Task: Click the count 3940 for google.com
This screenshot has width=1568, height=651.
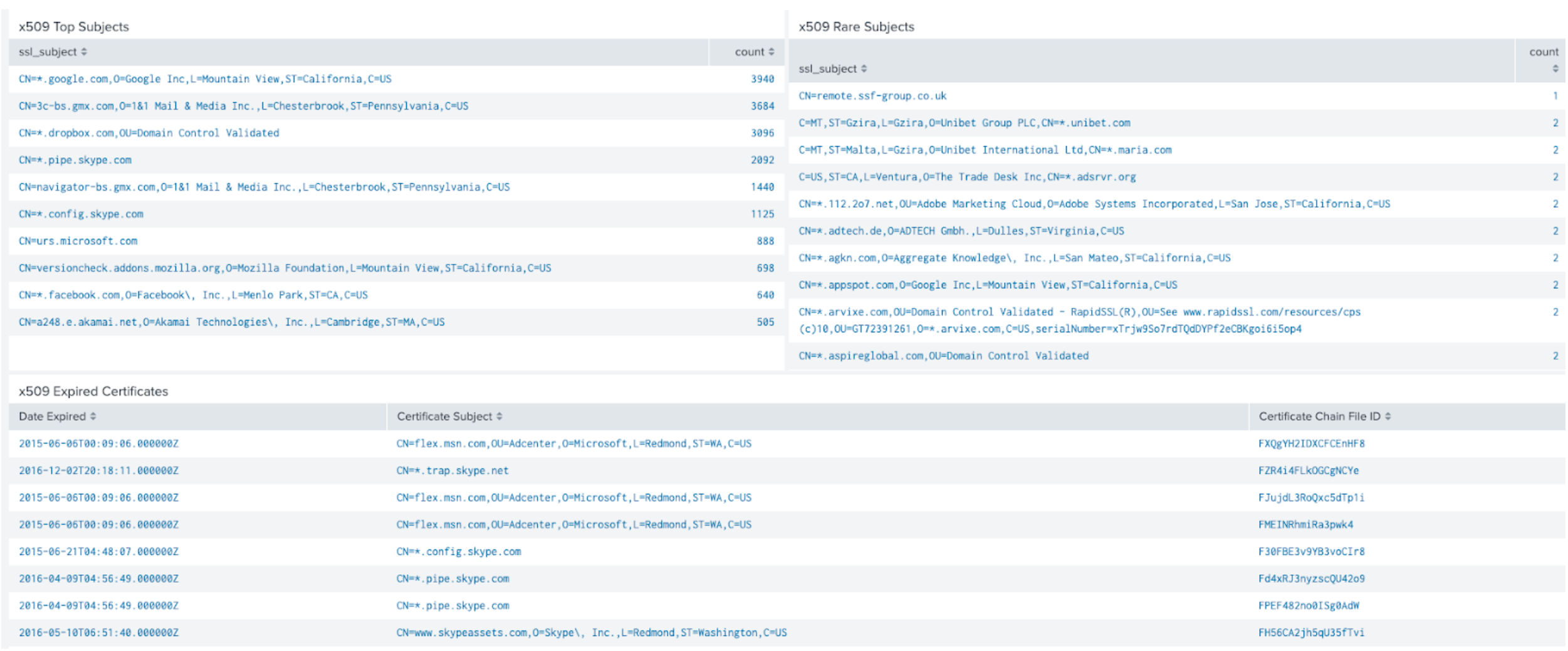Action: click(x=762, y=79)
